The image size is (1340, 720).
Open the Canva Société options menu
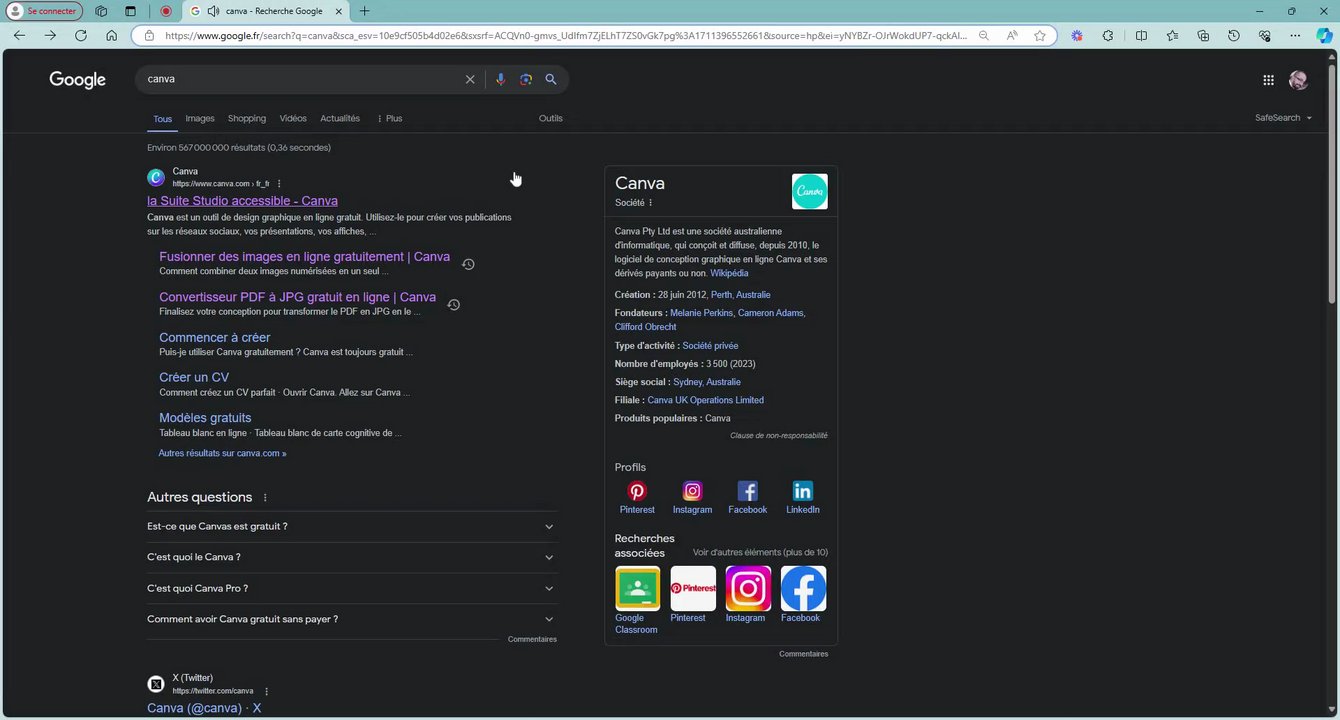(650, 203)
